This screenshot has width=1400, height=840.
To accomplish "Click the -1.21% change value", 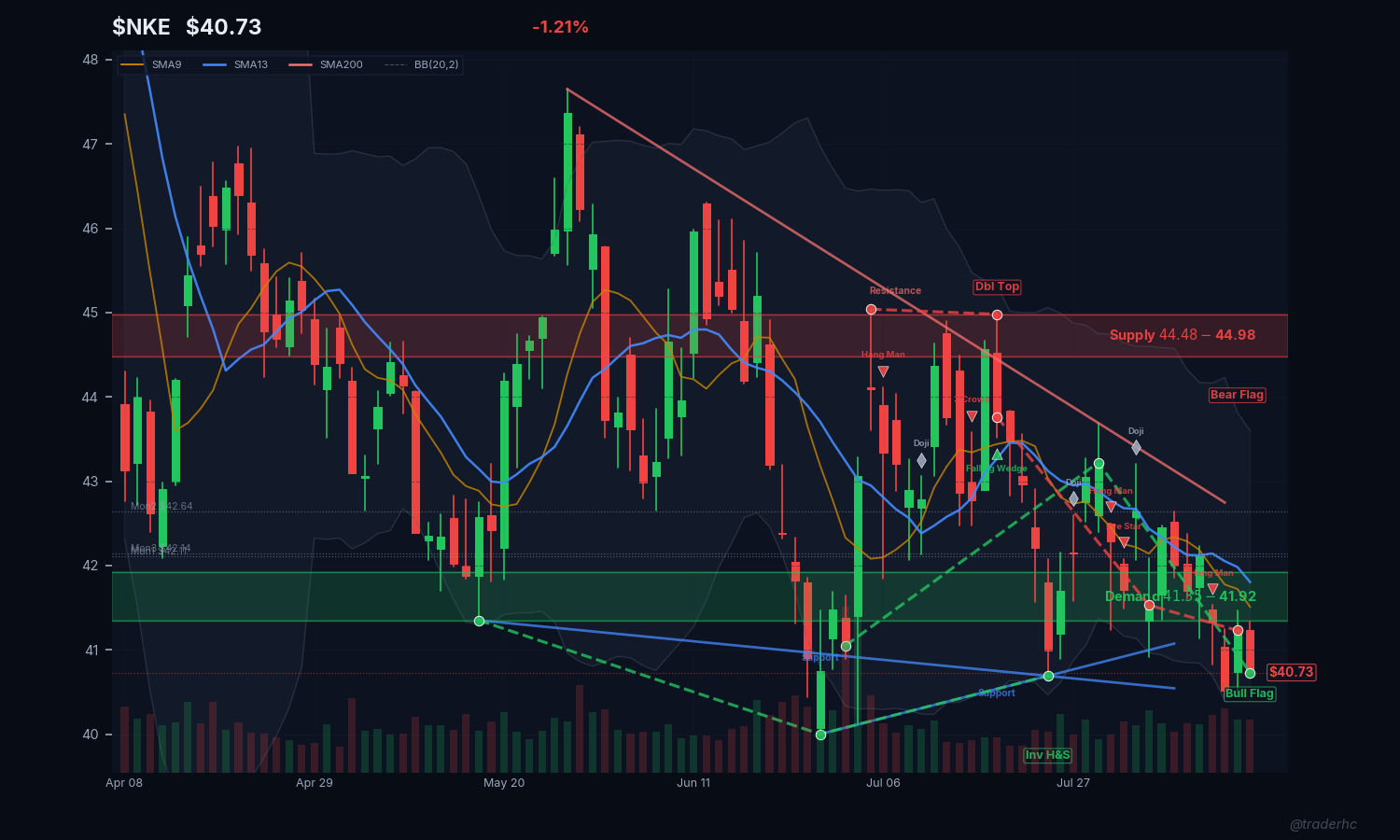I will point(560,27).
